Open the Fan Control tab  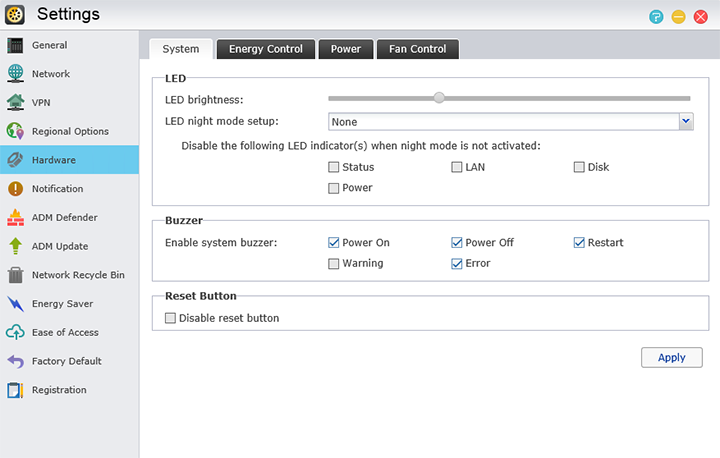pyautogui.click(x=417, y=49)
